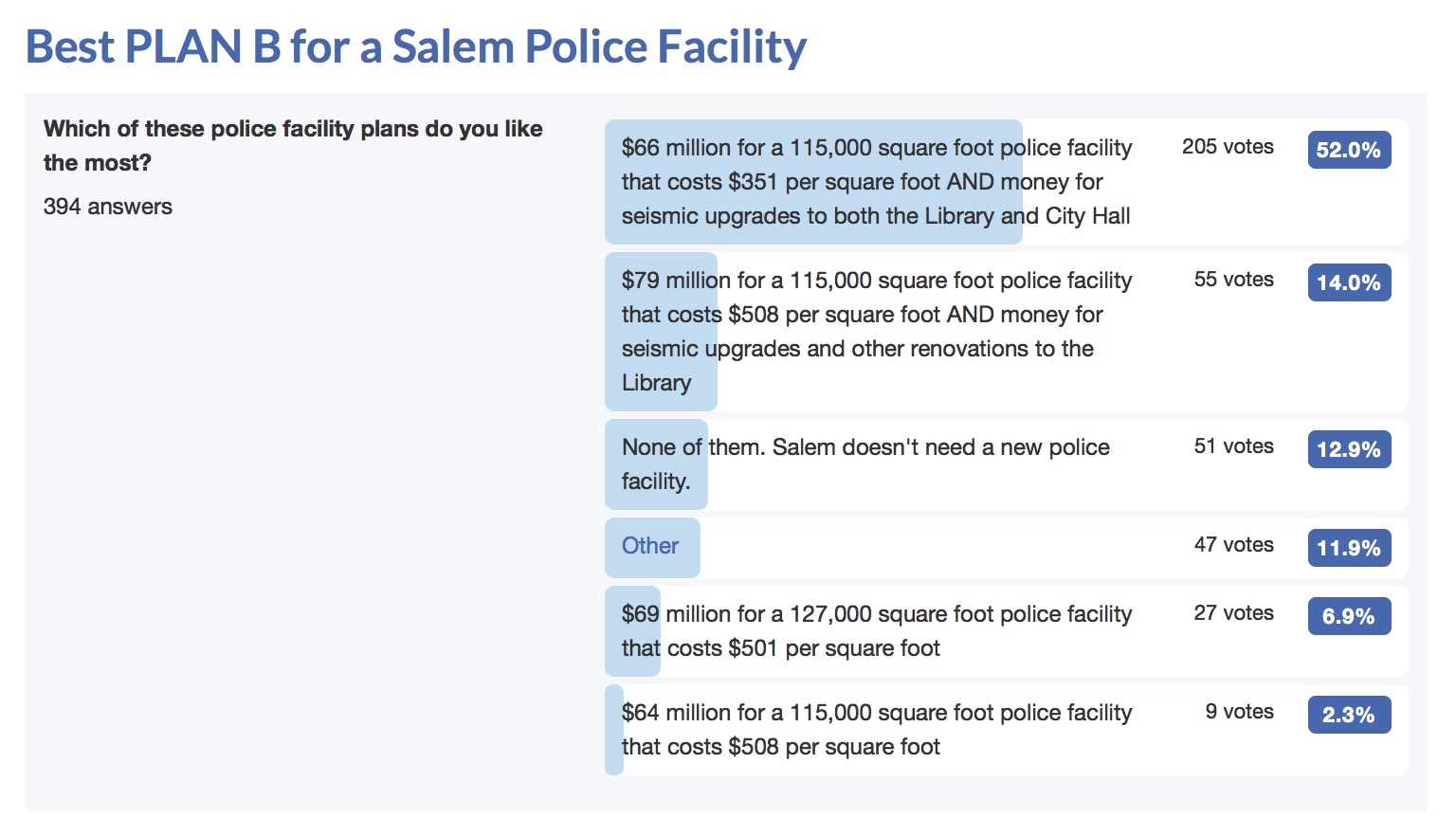The image size is (1456, 836).
Task: Click the '205 votes' count
Action: (x=1228, y=147)
